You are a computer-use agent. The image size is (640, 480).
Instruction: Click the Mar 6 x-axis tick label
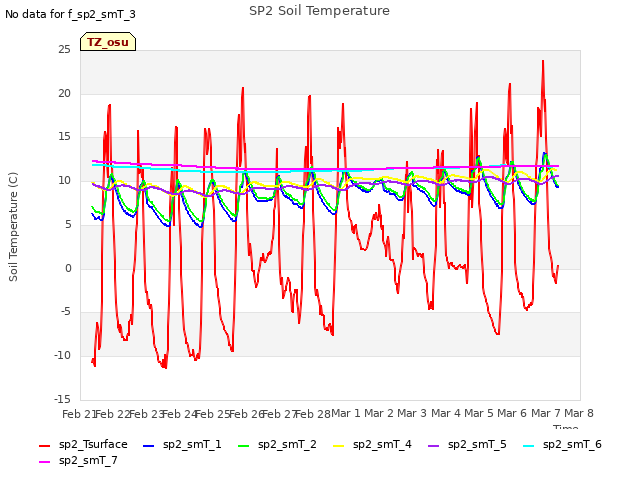point(512,413)
